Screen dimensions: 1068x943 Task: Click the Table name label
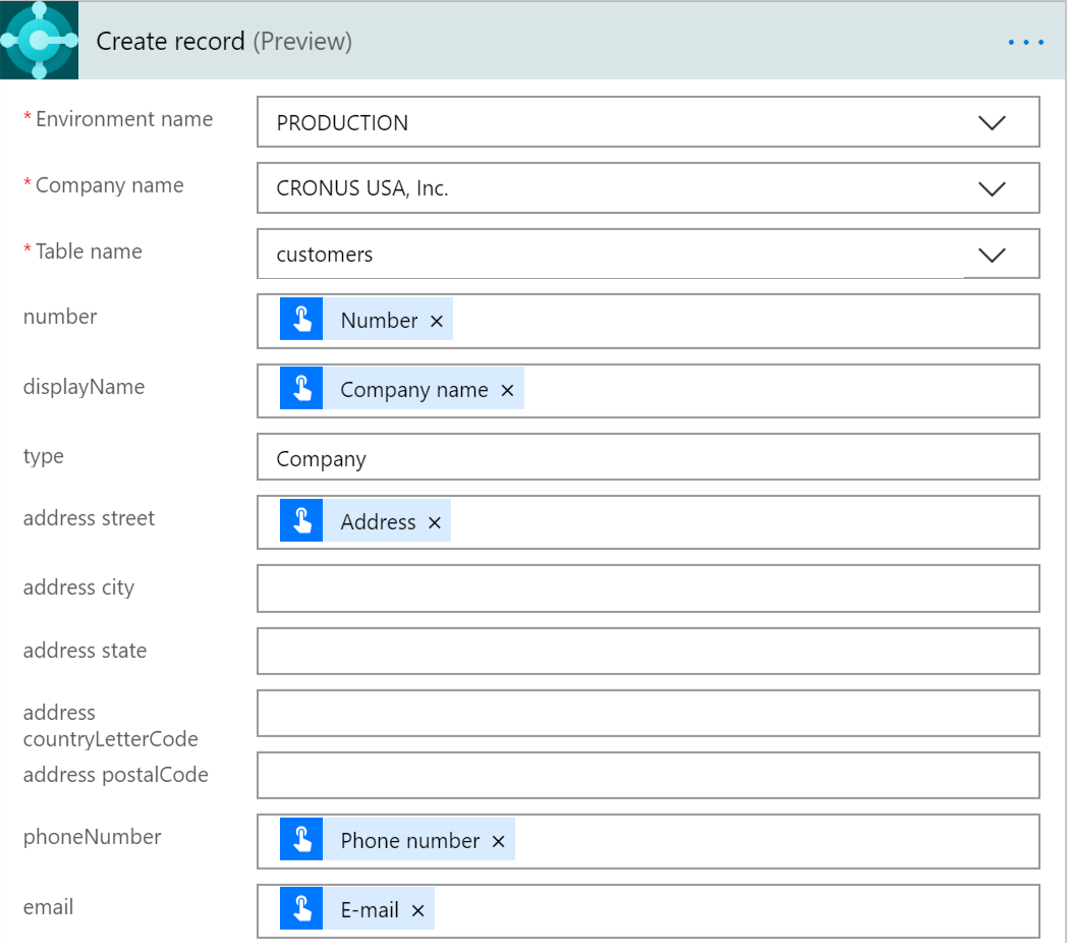click(89, 251)
